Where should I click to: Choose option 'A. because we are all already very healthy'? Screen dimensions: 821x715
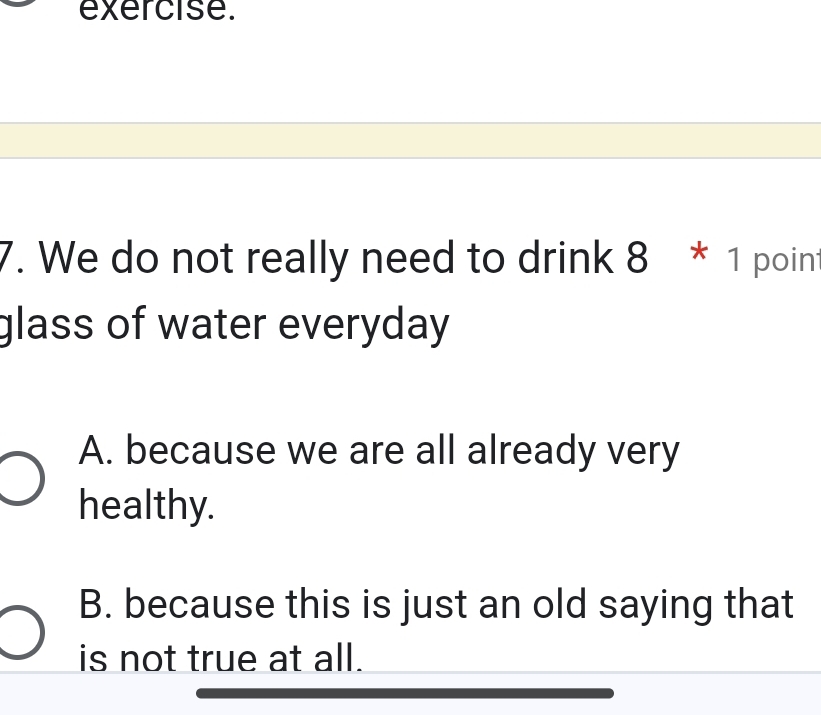tap(379, 450)
